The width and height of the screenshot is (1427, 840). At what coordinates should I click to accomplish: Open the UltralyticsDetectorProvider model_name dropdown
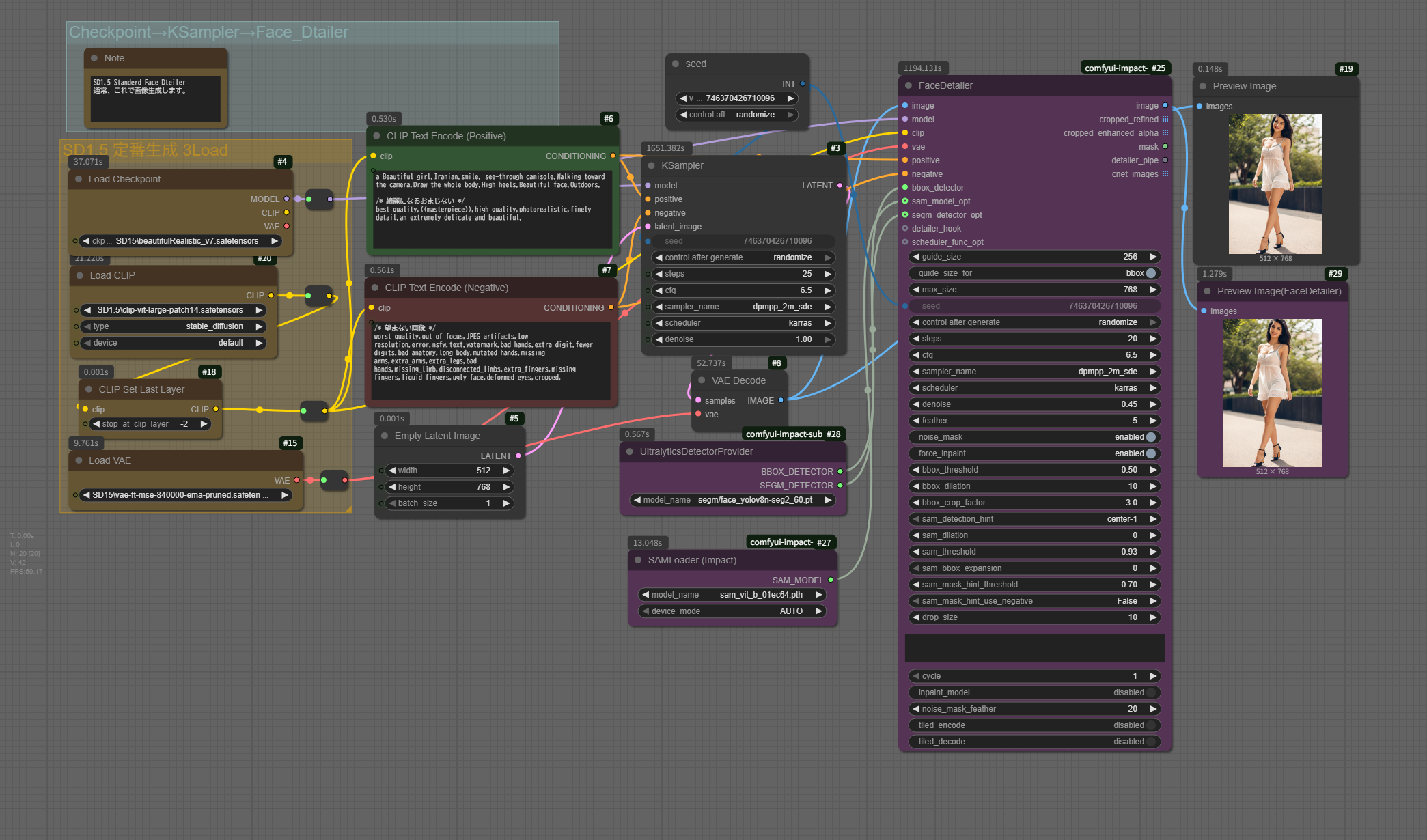[x=733, y=500]
